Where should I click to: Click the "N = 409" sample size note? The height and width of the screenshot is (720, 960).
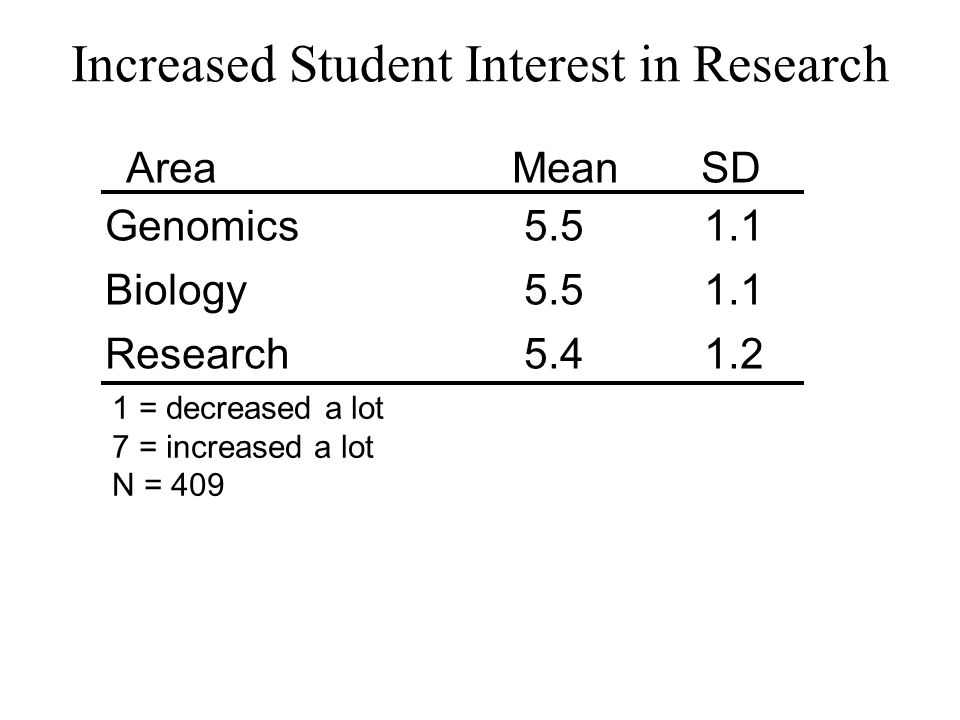point(168,486)
